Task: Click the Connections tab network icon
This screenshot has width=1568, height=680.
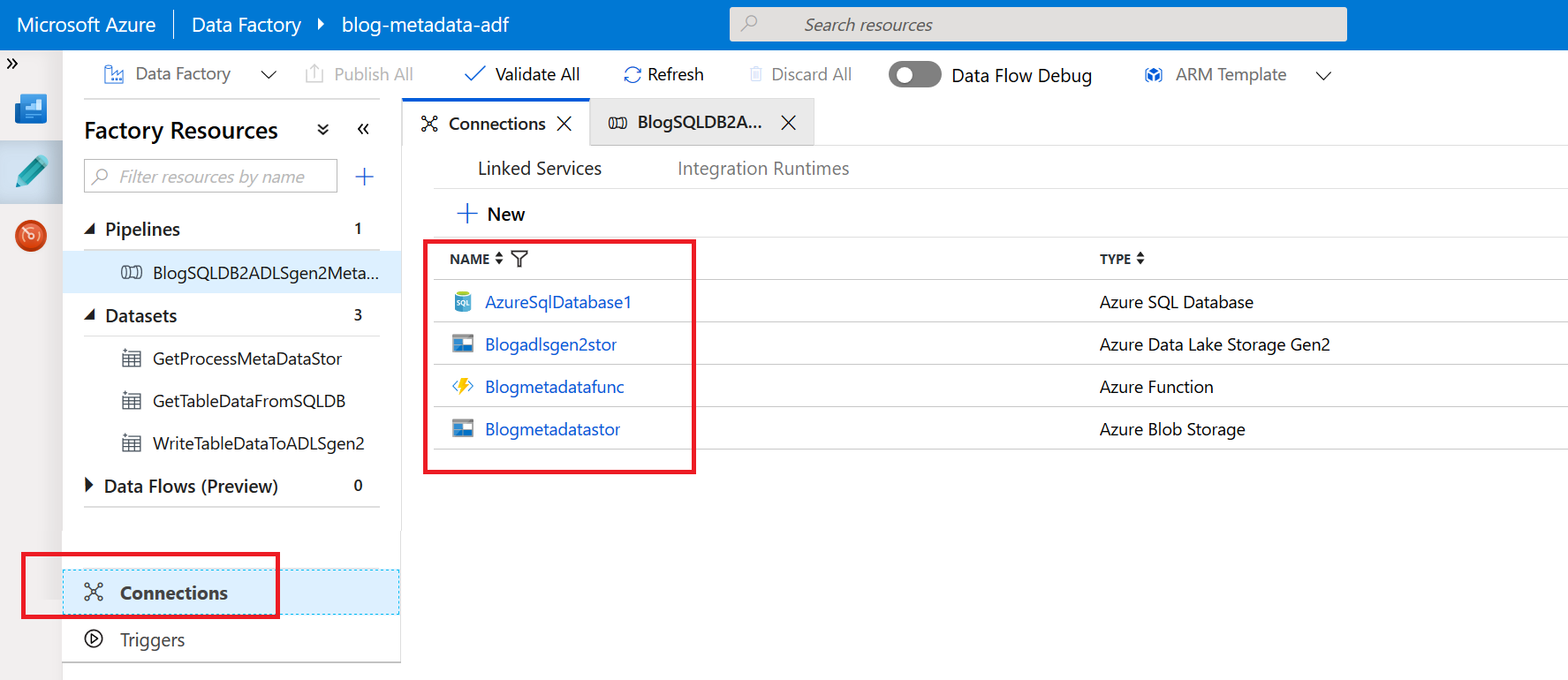Action: [x=429, y=124]
